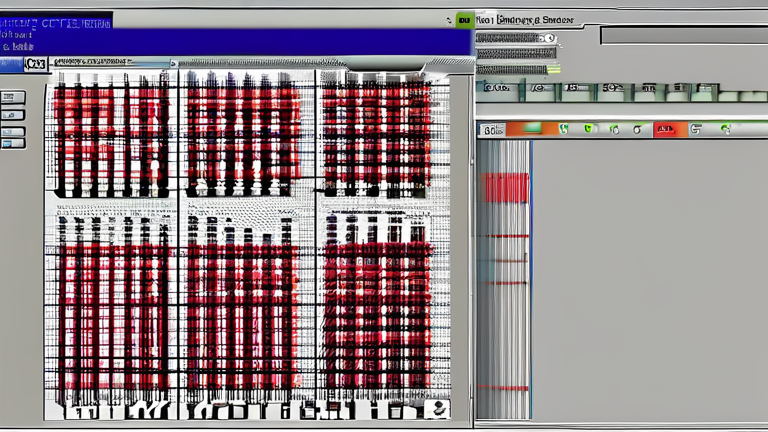Viewport: 768px width, 432px height.
Task: Click the white boxed label beside the blue button
Action: tap(35, 64)
